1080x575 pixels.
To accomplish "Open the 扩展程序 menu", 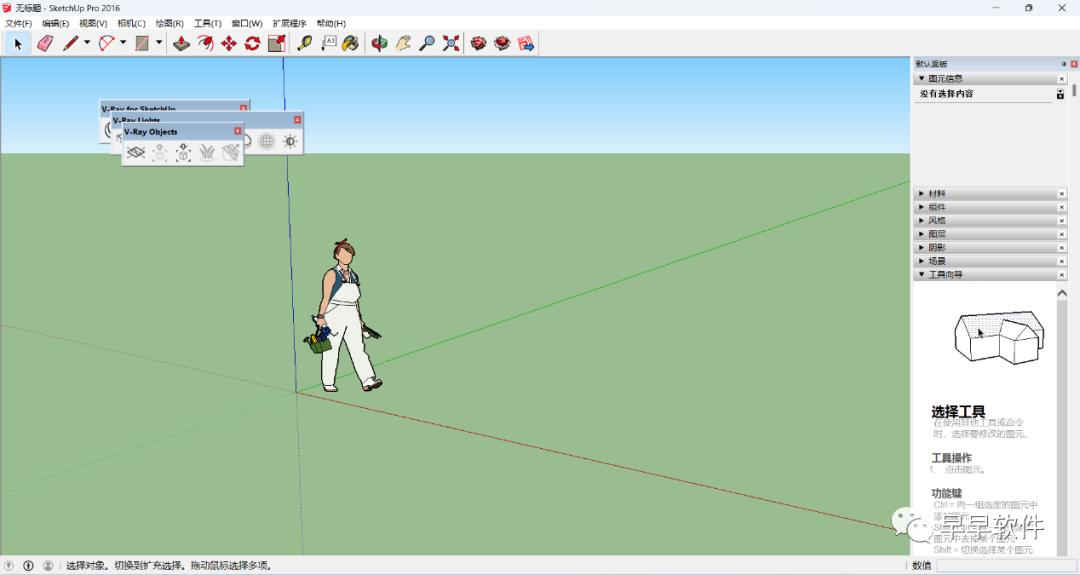I will click(289, 23).
